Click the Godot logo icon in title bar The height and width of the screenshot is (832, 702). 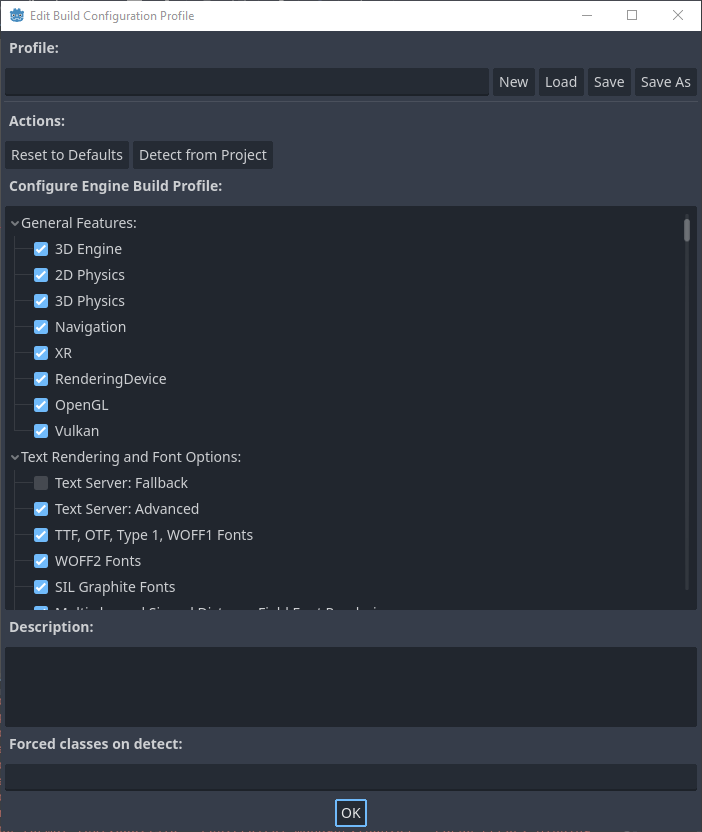16,15
